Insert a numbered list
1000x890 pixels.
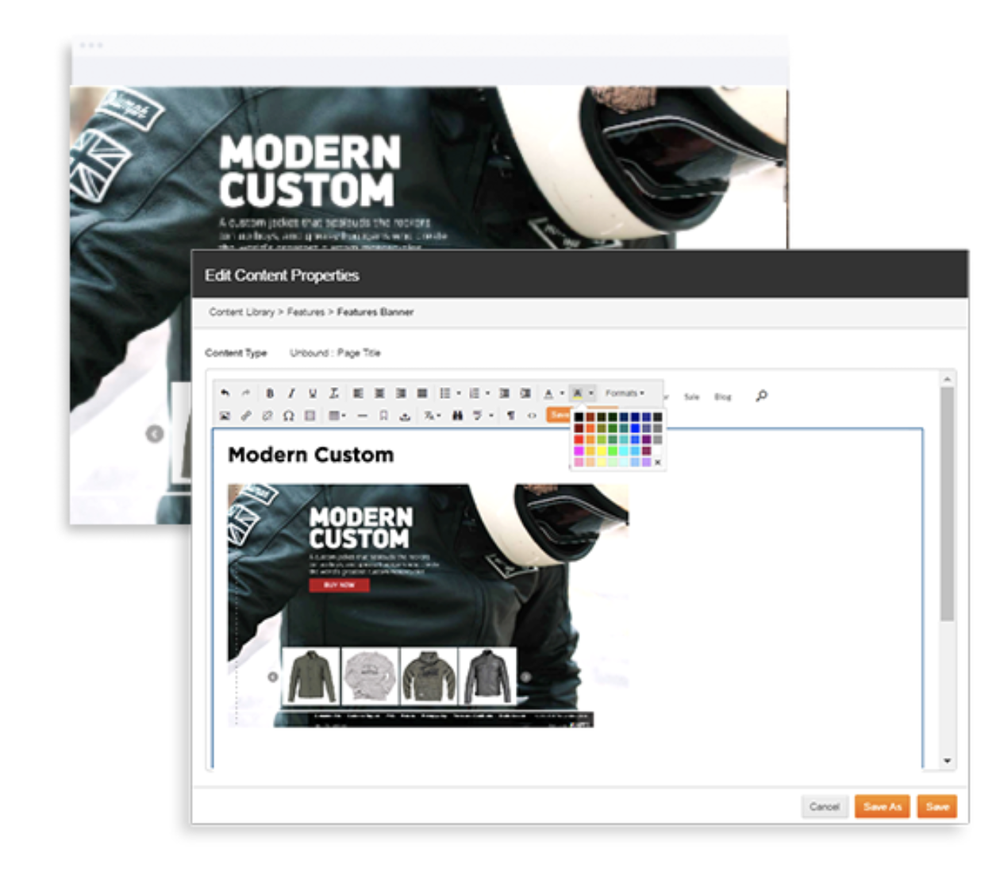[x=474, y=393]
